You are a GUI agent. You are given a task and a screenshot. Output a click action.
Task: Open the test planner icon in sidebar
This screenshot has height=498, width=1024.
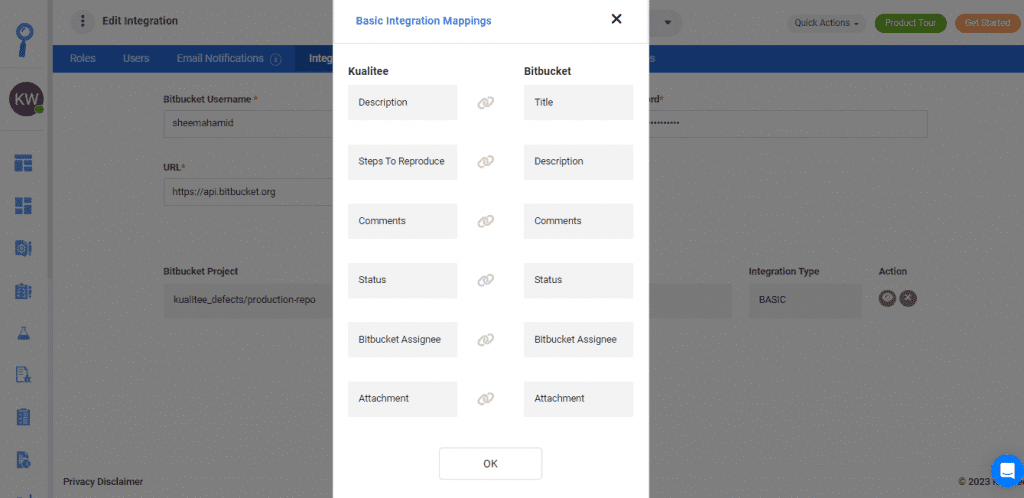[x=24, y=291]
